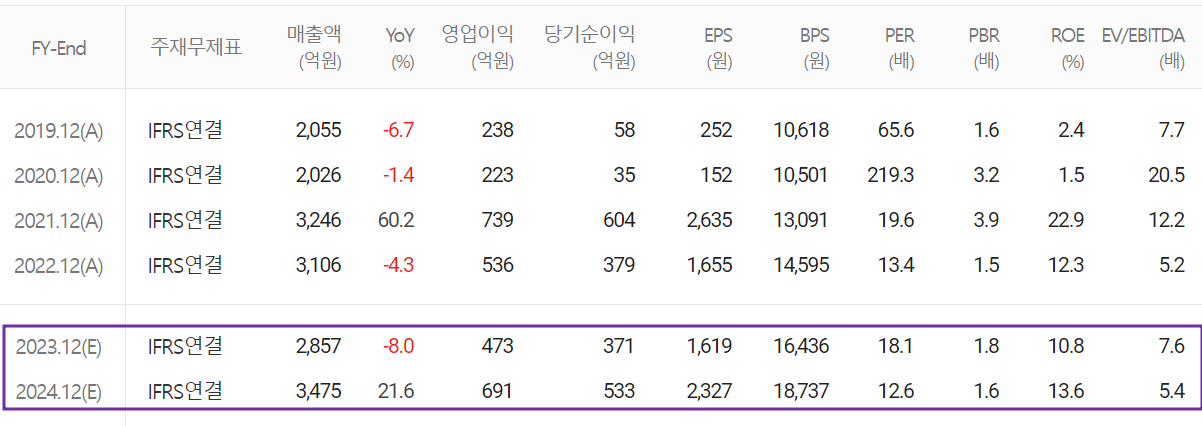The width and height of the screenshot is (1202, 426).
Task: Select IFRS연결 in the 2024.12(E) row
Action: click(185, 390)
